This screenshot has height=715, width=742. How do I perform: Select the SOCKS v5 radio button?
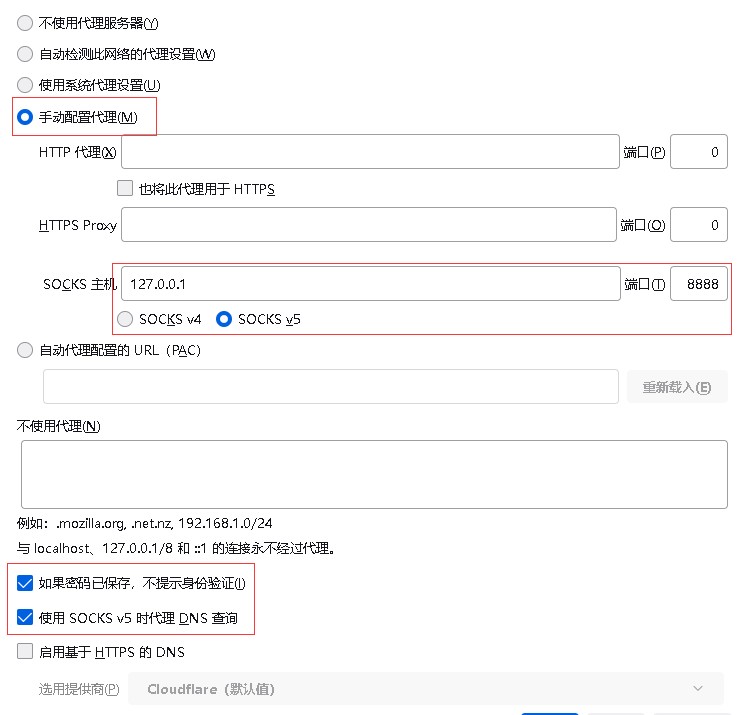pyautogui.click(x=224, y=319)
